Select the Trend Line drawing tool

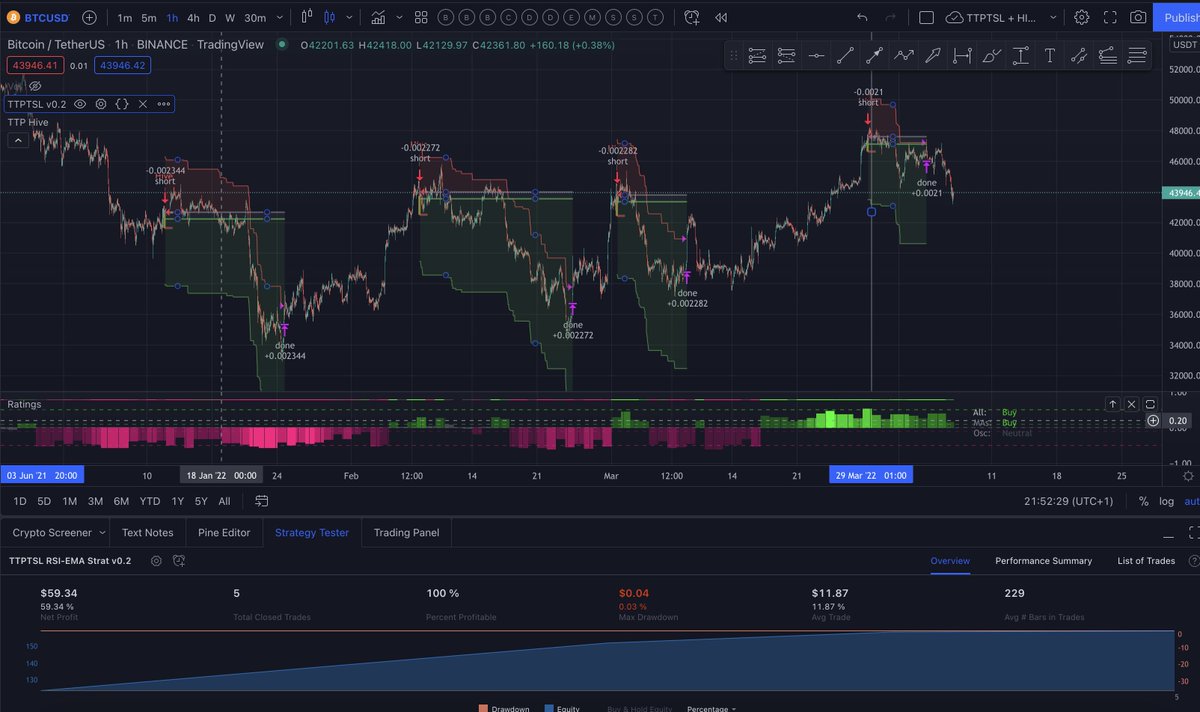(x=845, y=55)
